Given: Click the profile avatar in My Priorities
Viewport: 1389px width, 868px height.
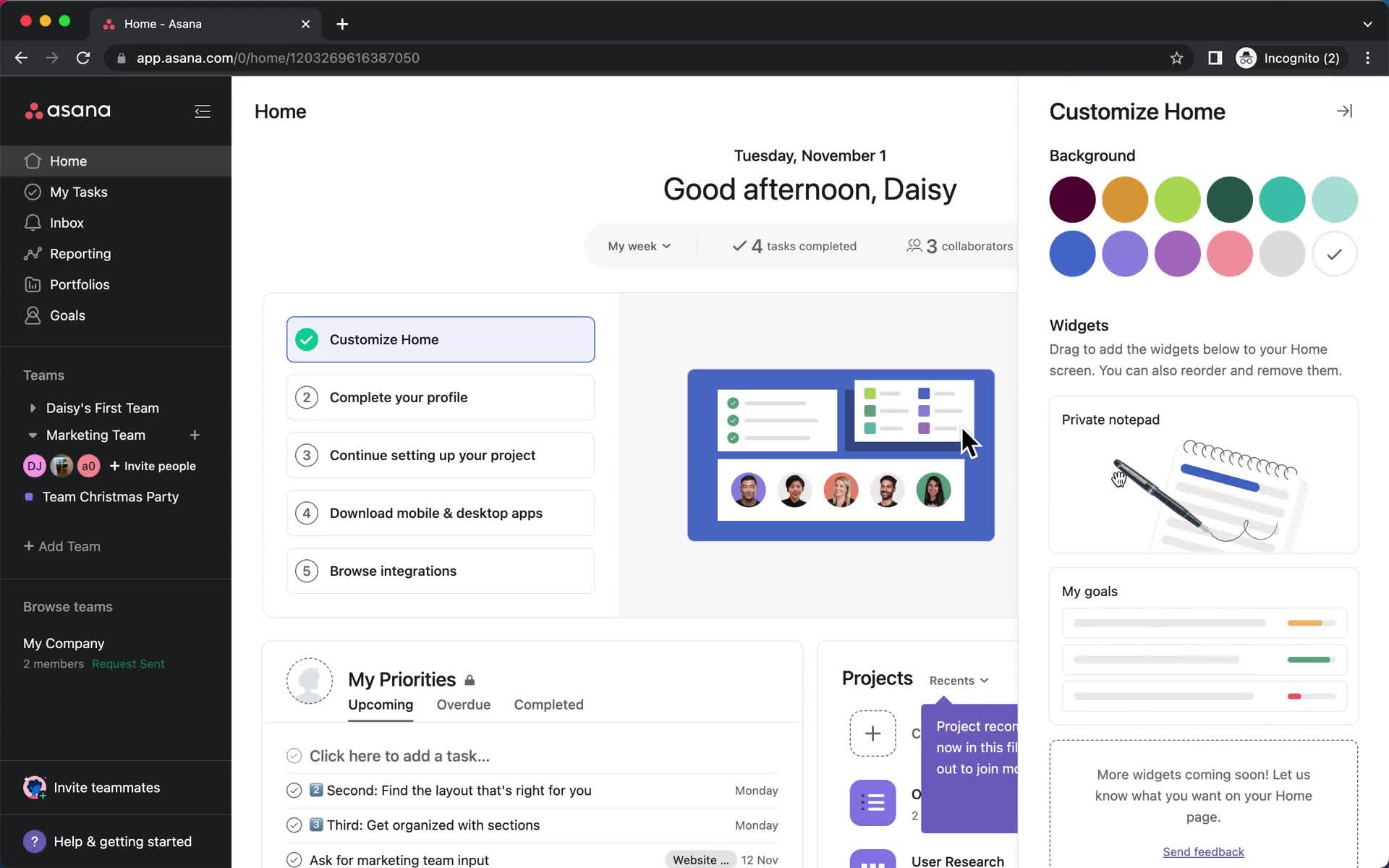Looking at the screenshot, I should click(310, 681).
